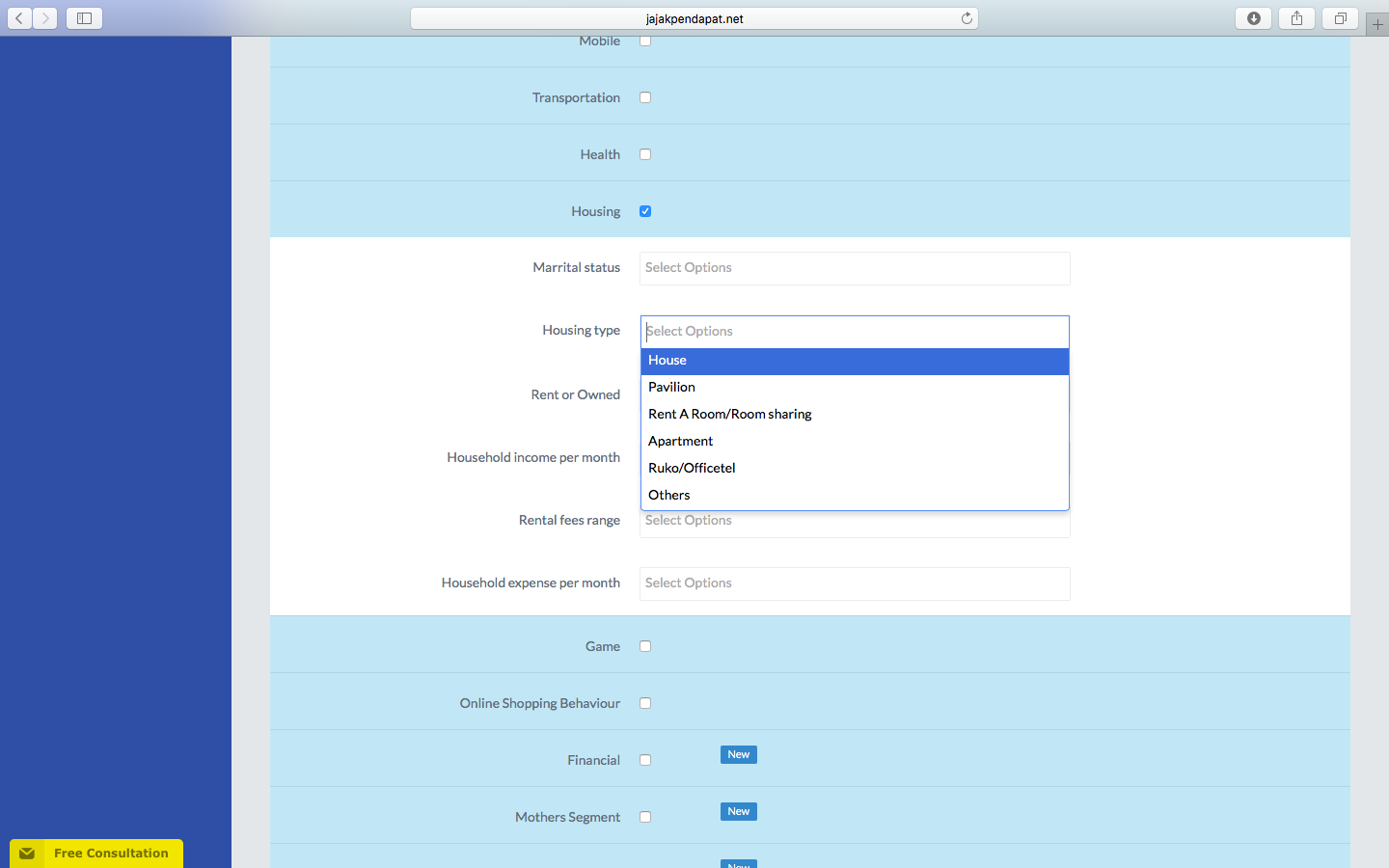1389x868 pixels.
Task: Enable the Transportation checkbox
Action: pyautogui.click(x=645, y=97)
